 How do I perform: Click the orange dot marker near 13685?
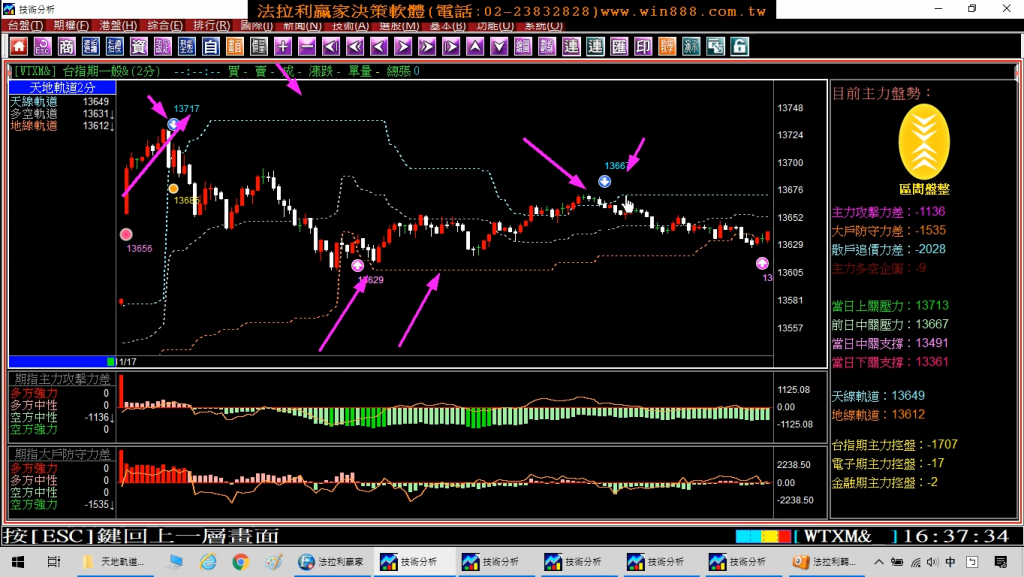tap(173, 189)
